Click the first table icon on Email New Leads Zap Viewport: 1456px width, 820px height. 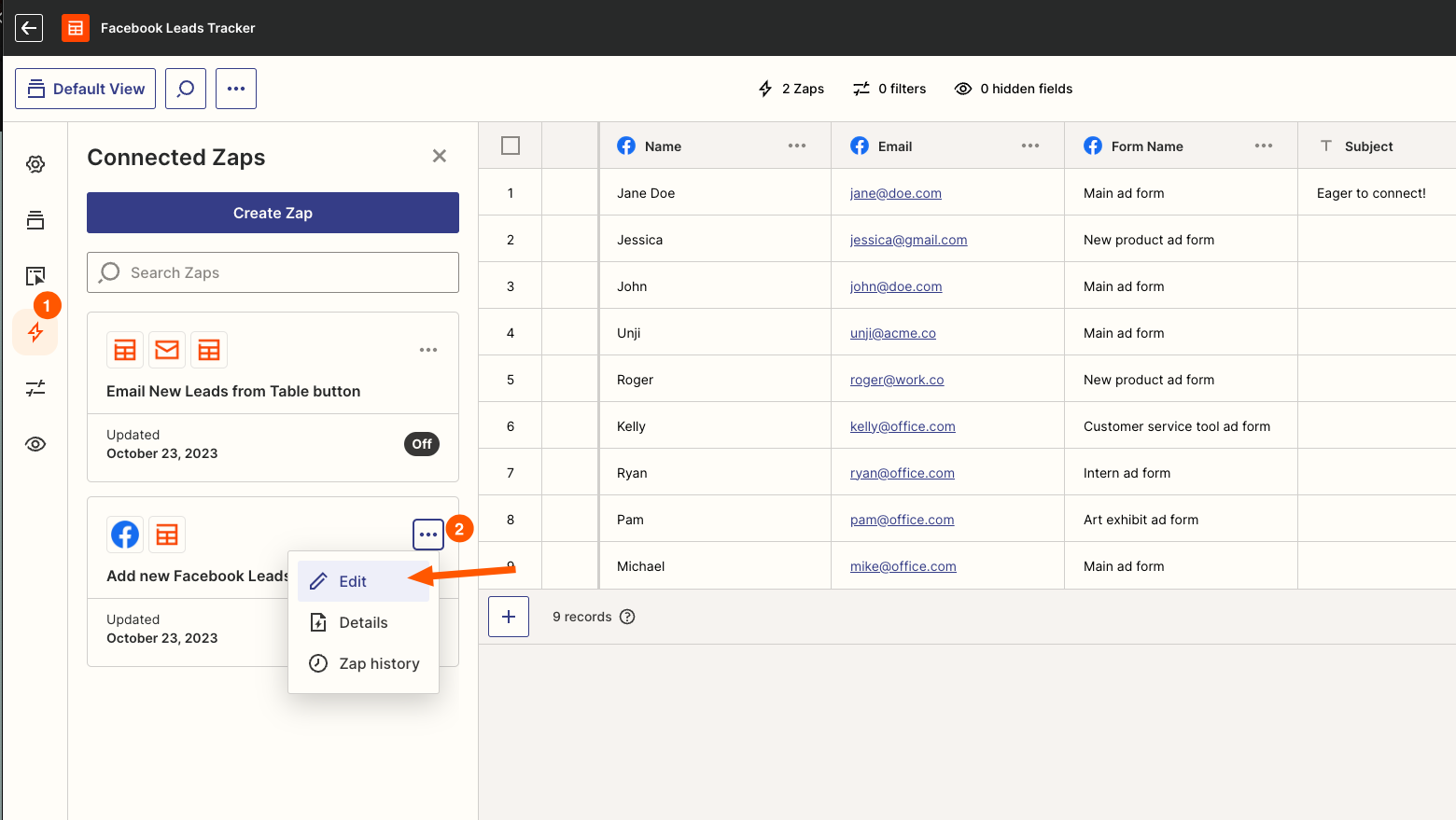click(x=125, y=350)
